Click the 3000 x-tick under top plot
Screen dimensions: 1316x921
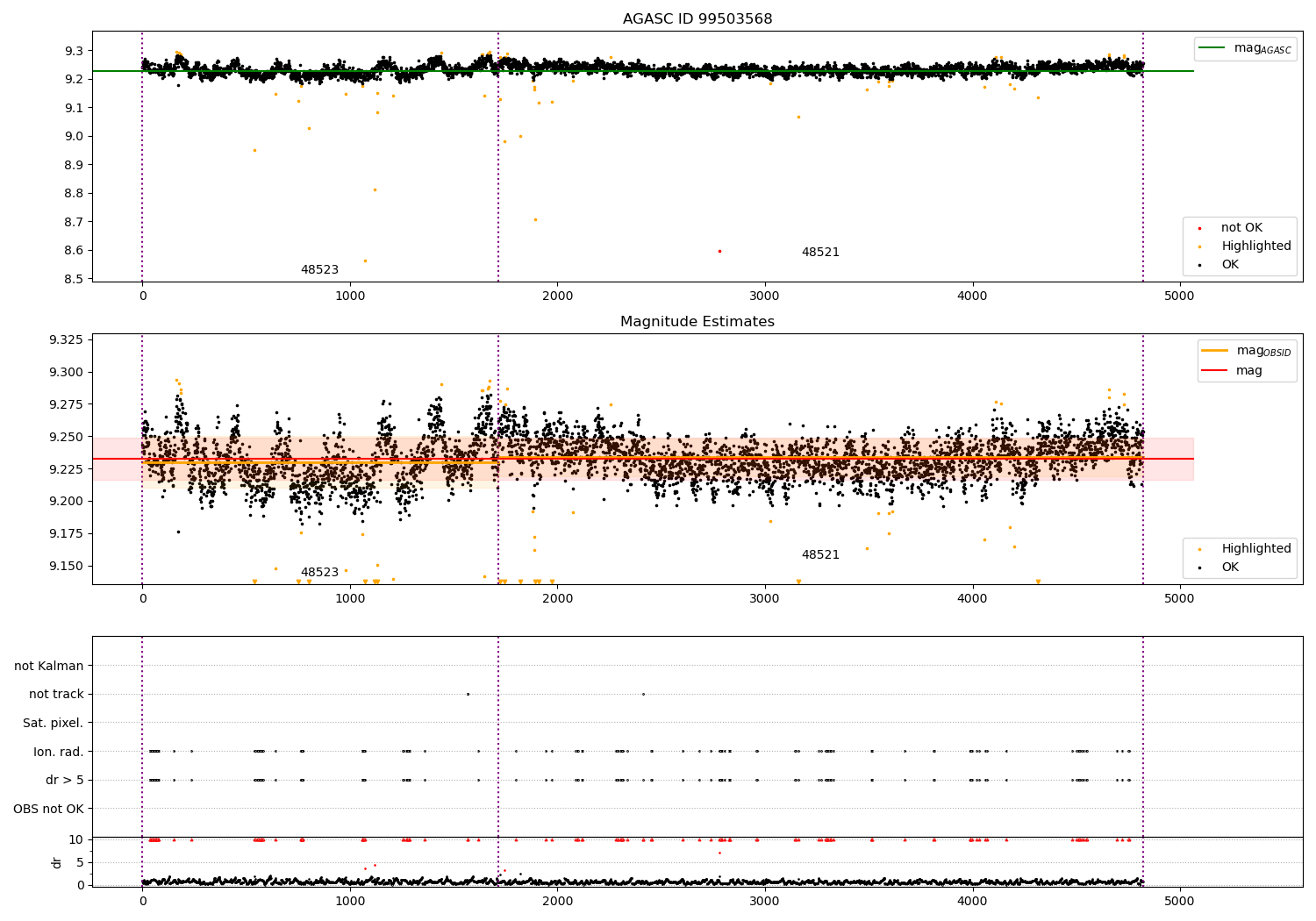[x=765, y=296]
